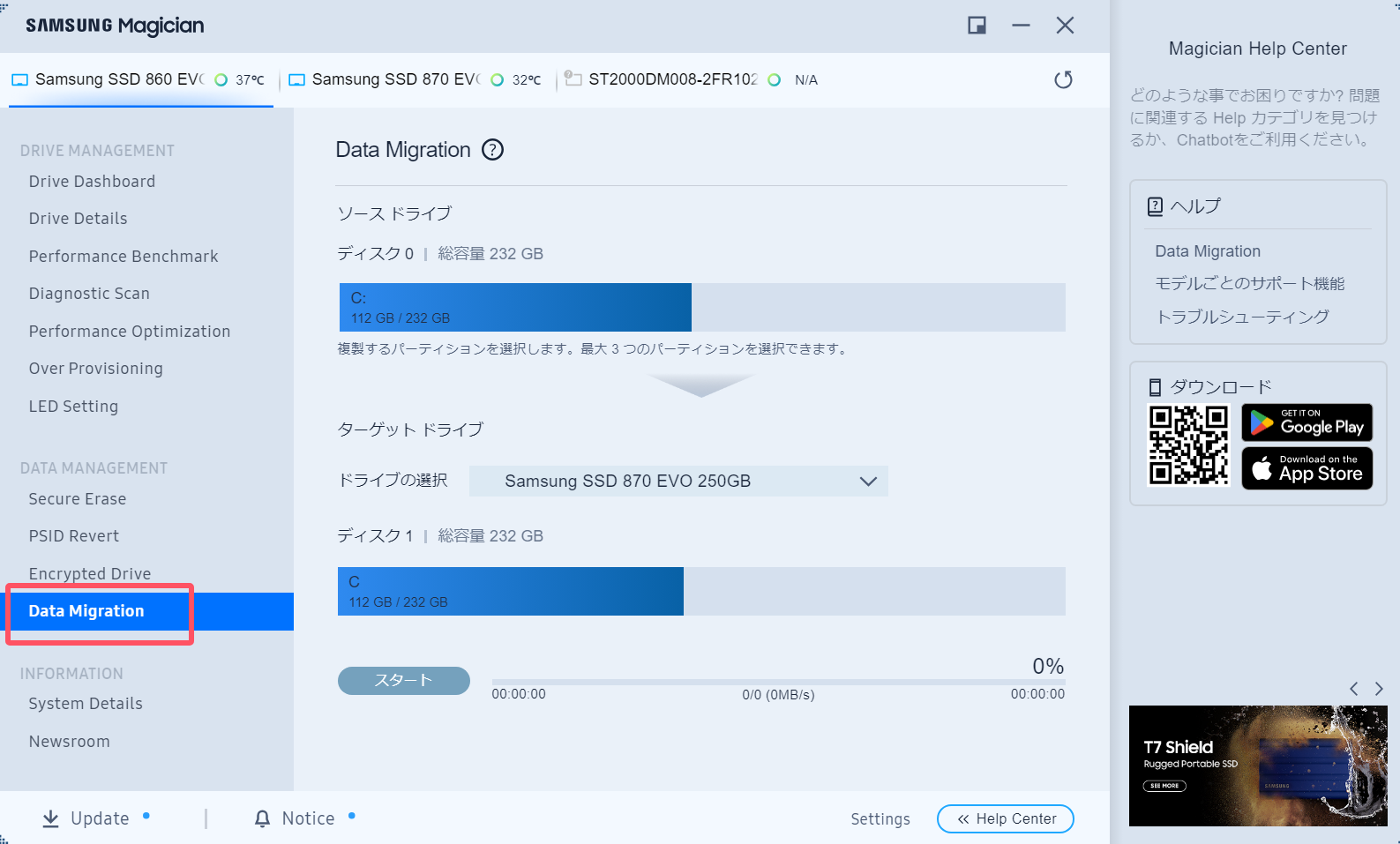The width and height of the screenshot is (1400, 844).
Task: Open LED Setting
Action: (x=73, y=407)
